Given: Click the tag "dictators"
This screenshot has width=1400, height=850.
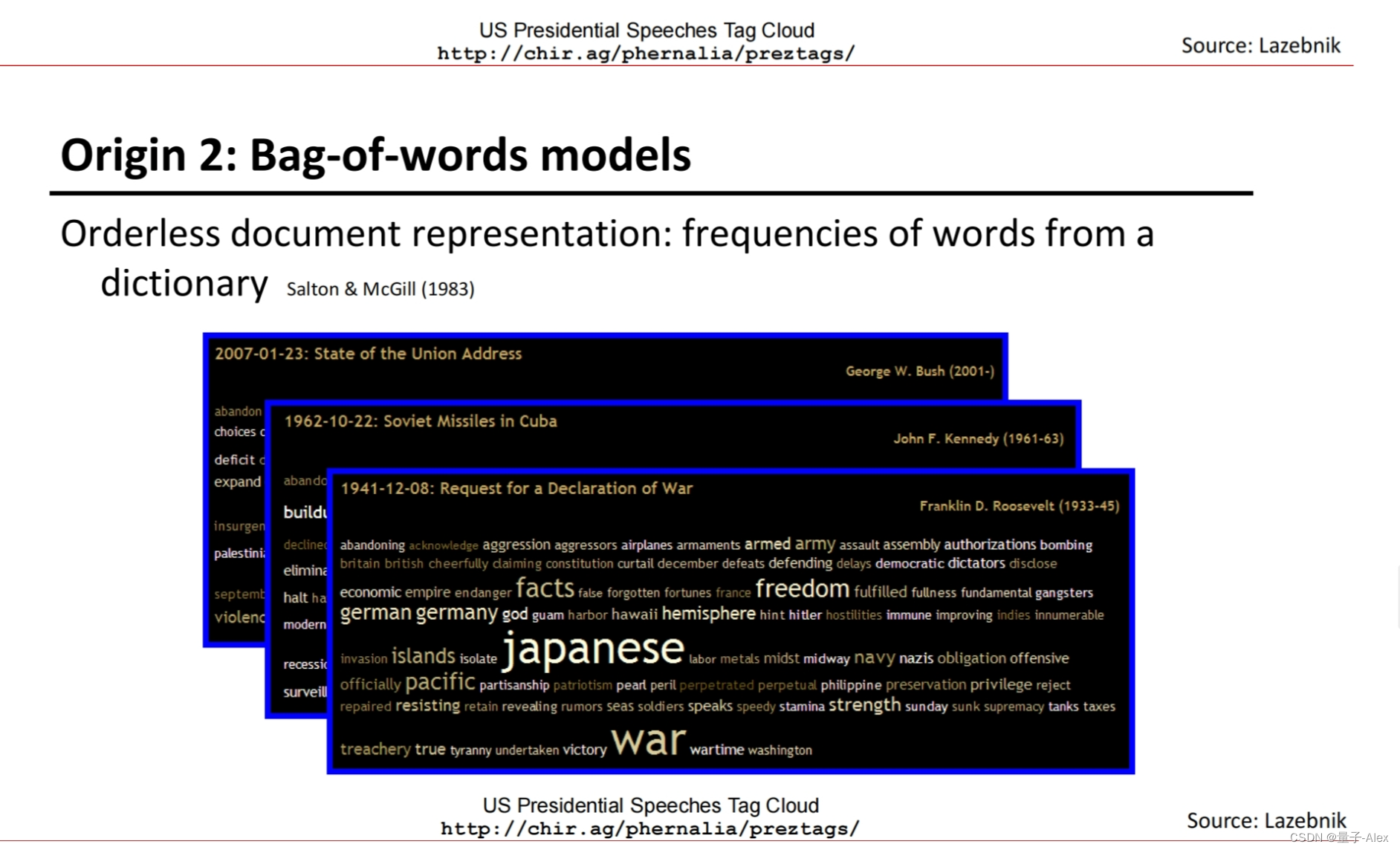Looking at the screenshot, I should click(x=976, y=563).
